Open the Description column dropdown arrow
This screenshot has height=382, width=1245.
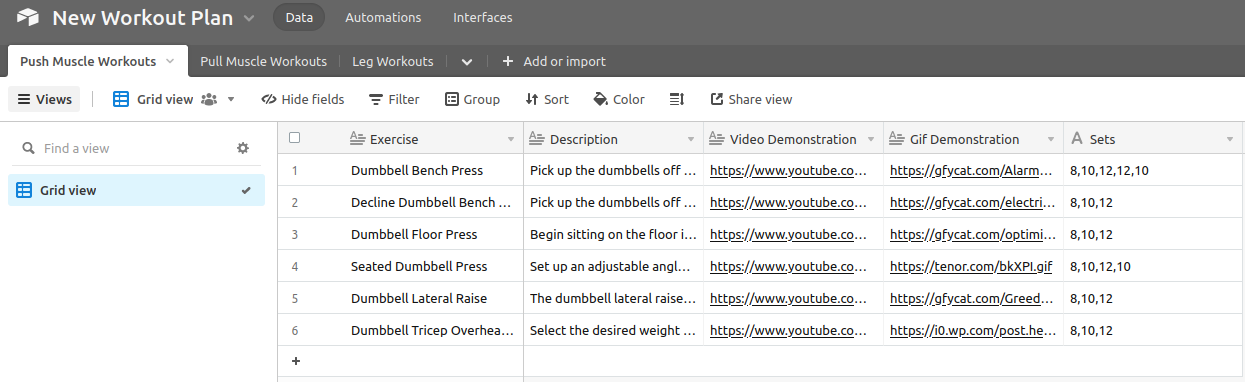[x=691, y=139]
